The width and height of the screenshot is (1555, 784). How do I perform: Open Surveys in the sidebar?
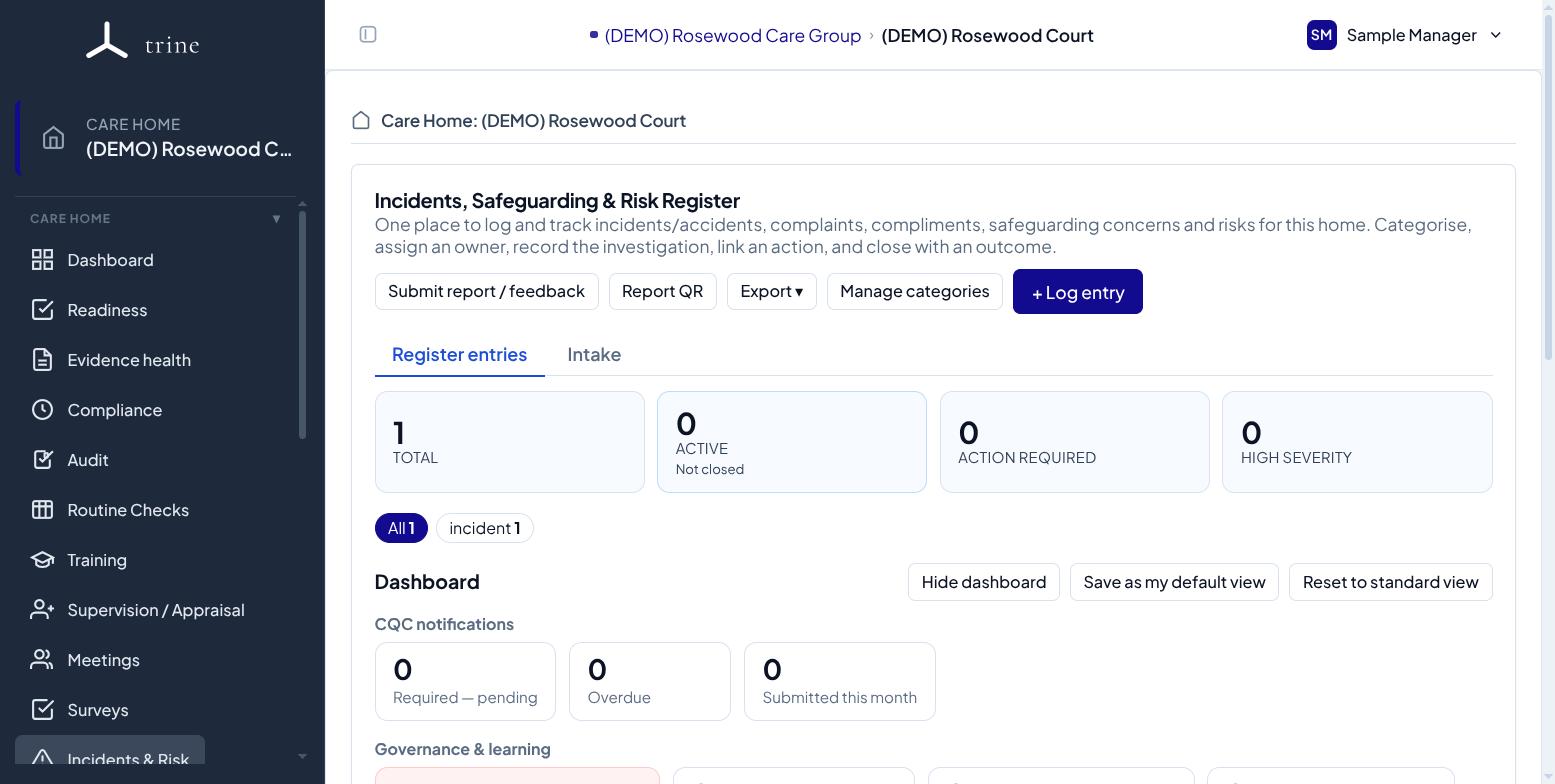(97, 710)
